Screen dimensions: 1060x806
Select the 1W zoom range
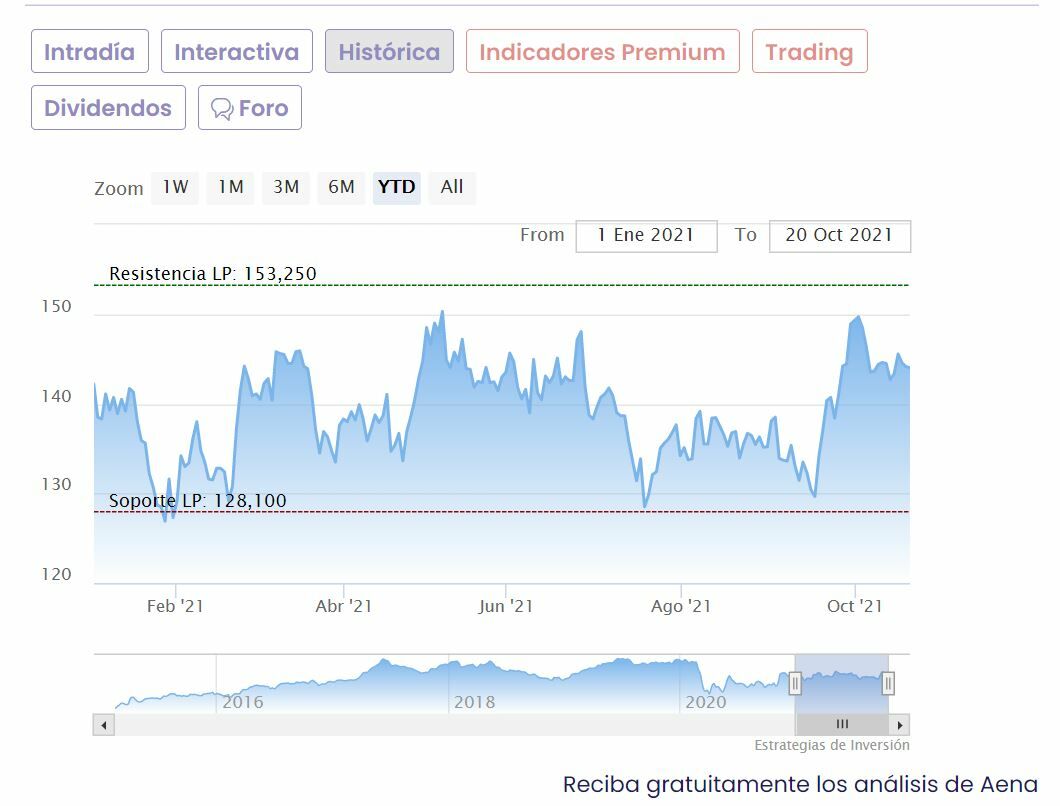coord(175,187)
